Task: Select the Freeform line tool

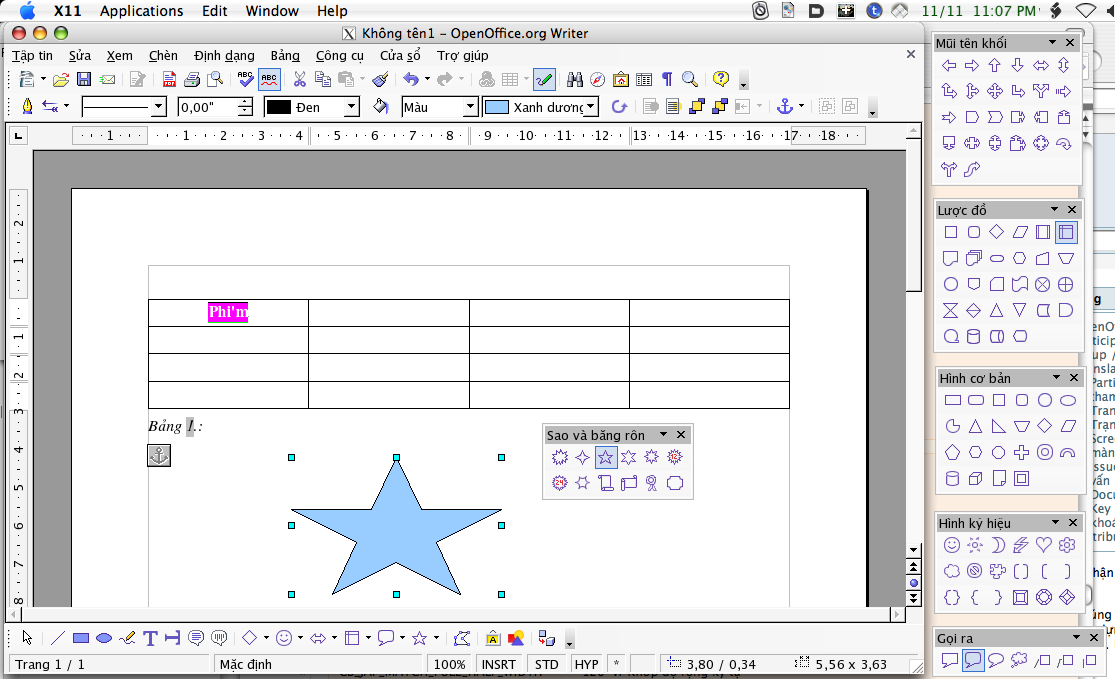Action: tap(127, 638)
